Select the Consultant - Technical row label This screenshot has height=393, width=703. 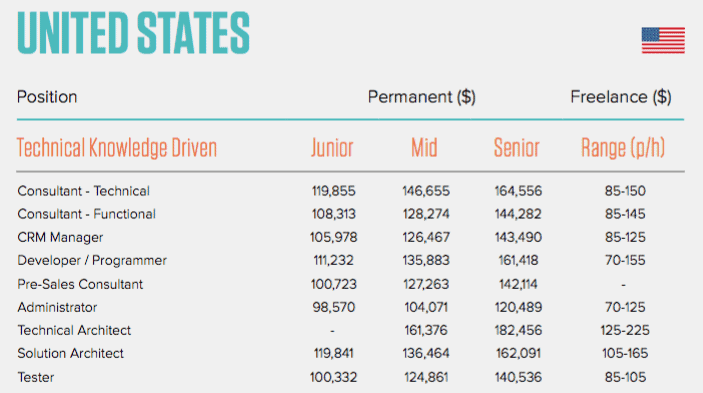(x=83, y=191)
